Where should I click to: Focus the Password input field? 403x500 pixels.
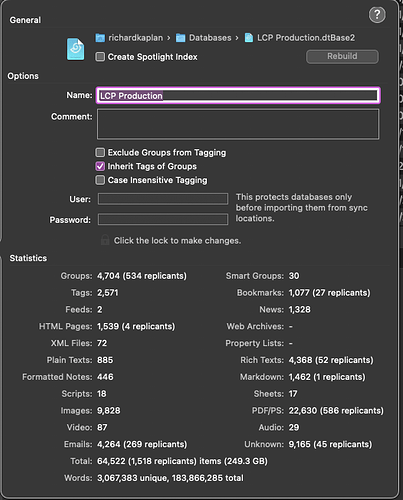coord(163,220)
